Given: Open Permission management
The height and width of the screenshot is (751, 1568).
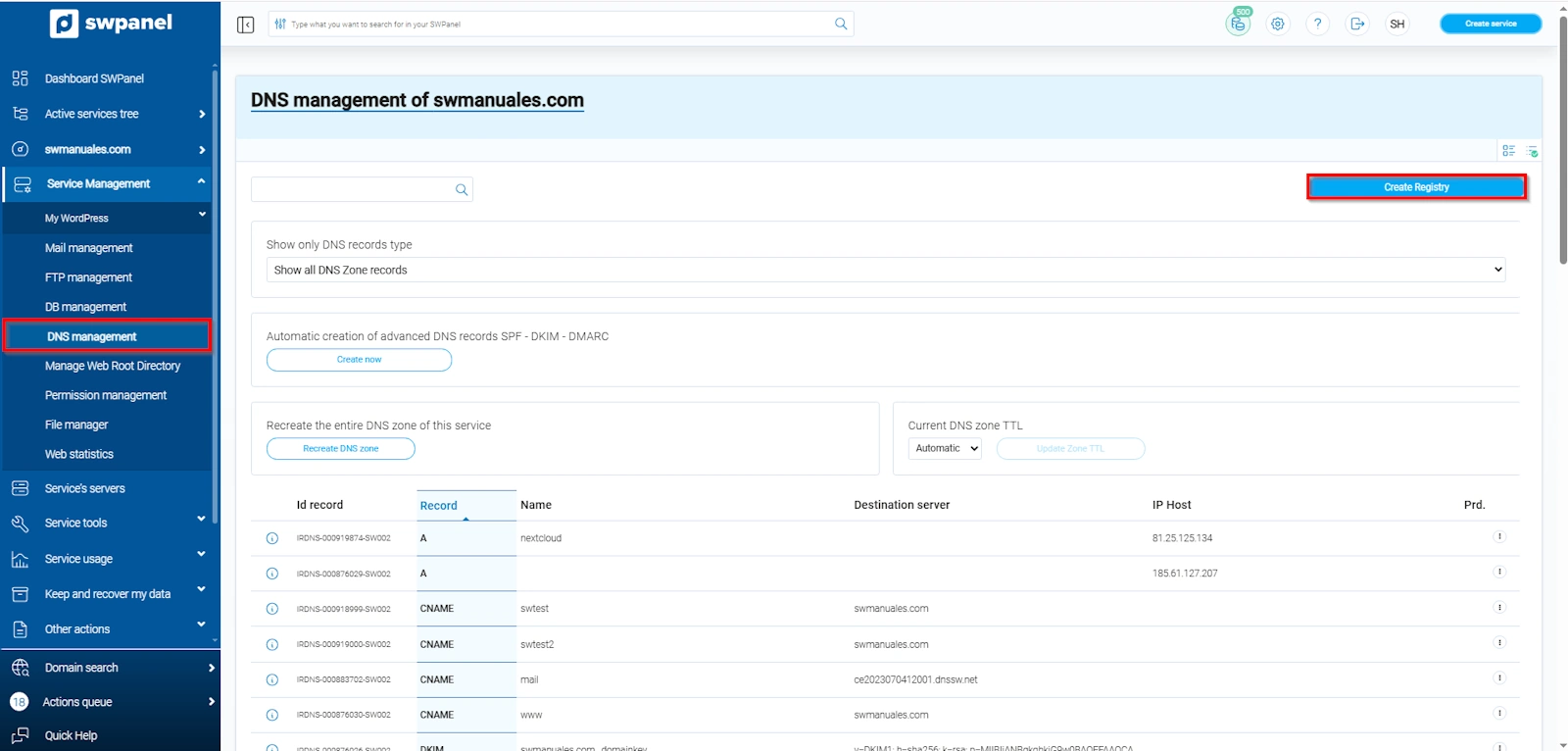Looking at the screenshot, I should [106, 395].
